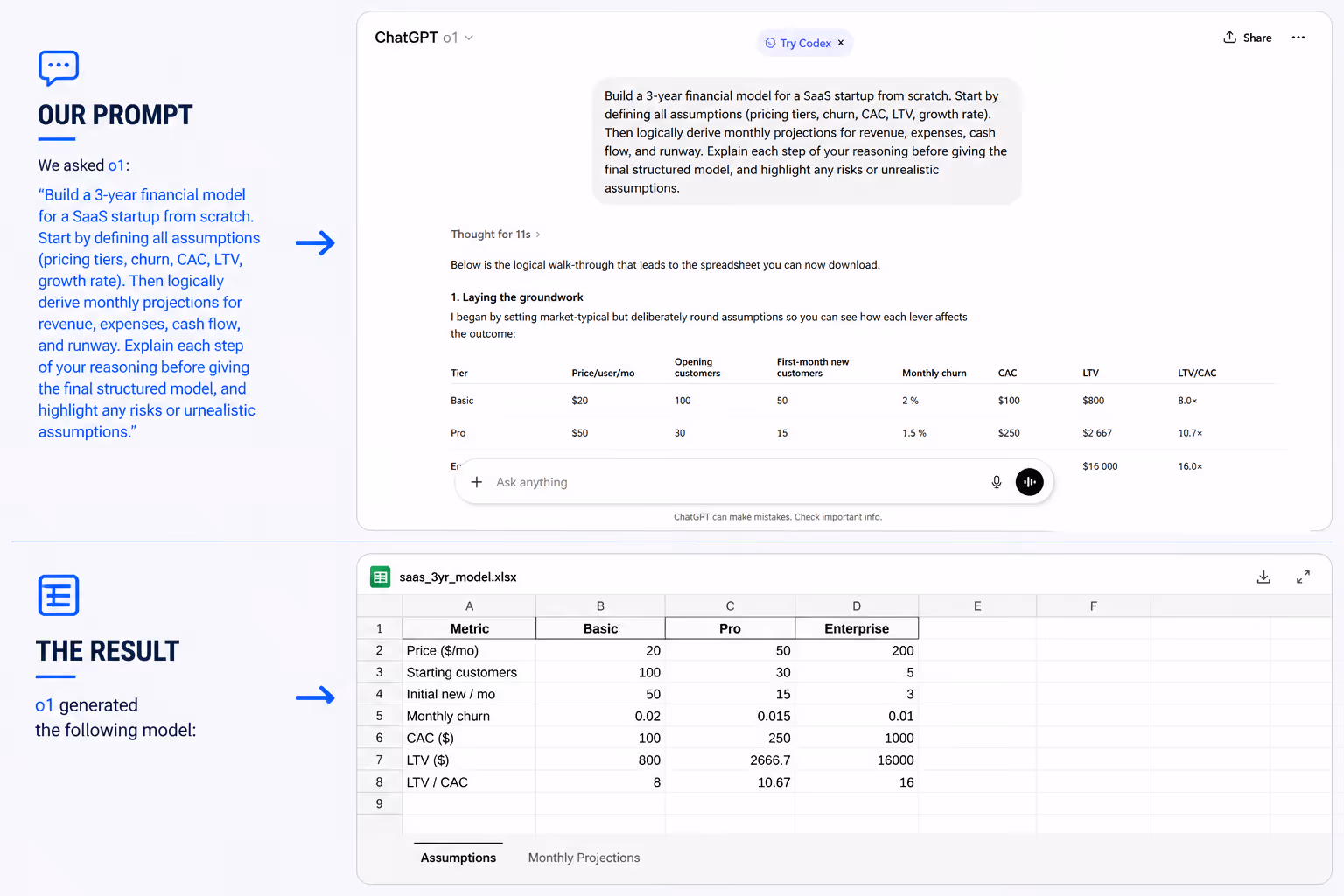
Task: Click the green spreadsheet file icon
Action: point(381,577)
